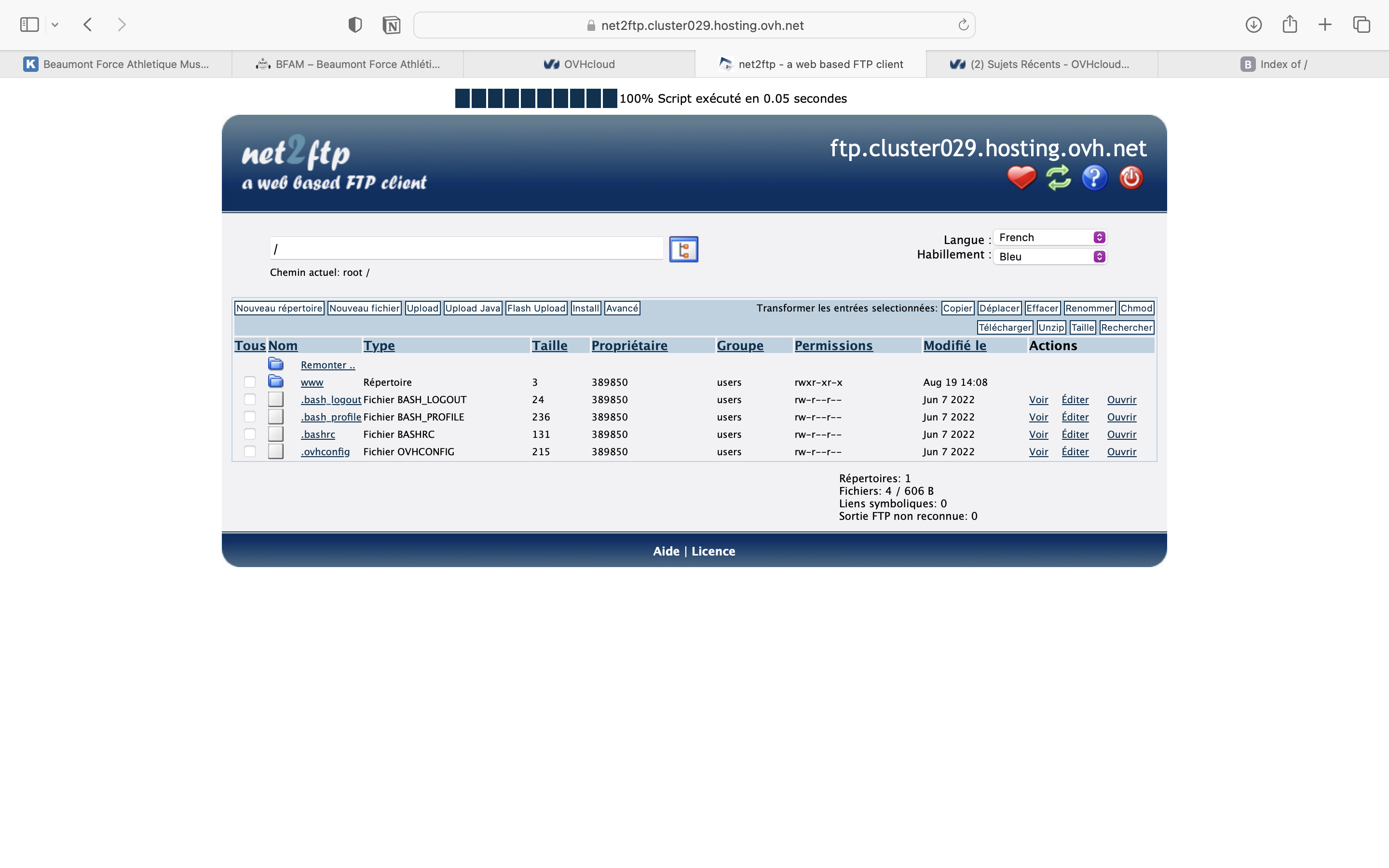Click the Nouveau répertoire button
Image resolution: width=1389 pixels, height=868 pixels.
279,308
